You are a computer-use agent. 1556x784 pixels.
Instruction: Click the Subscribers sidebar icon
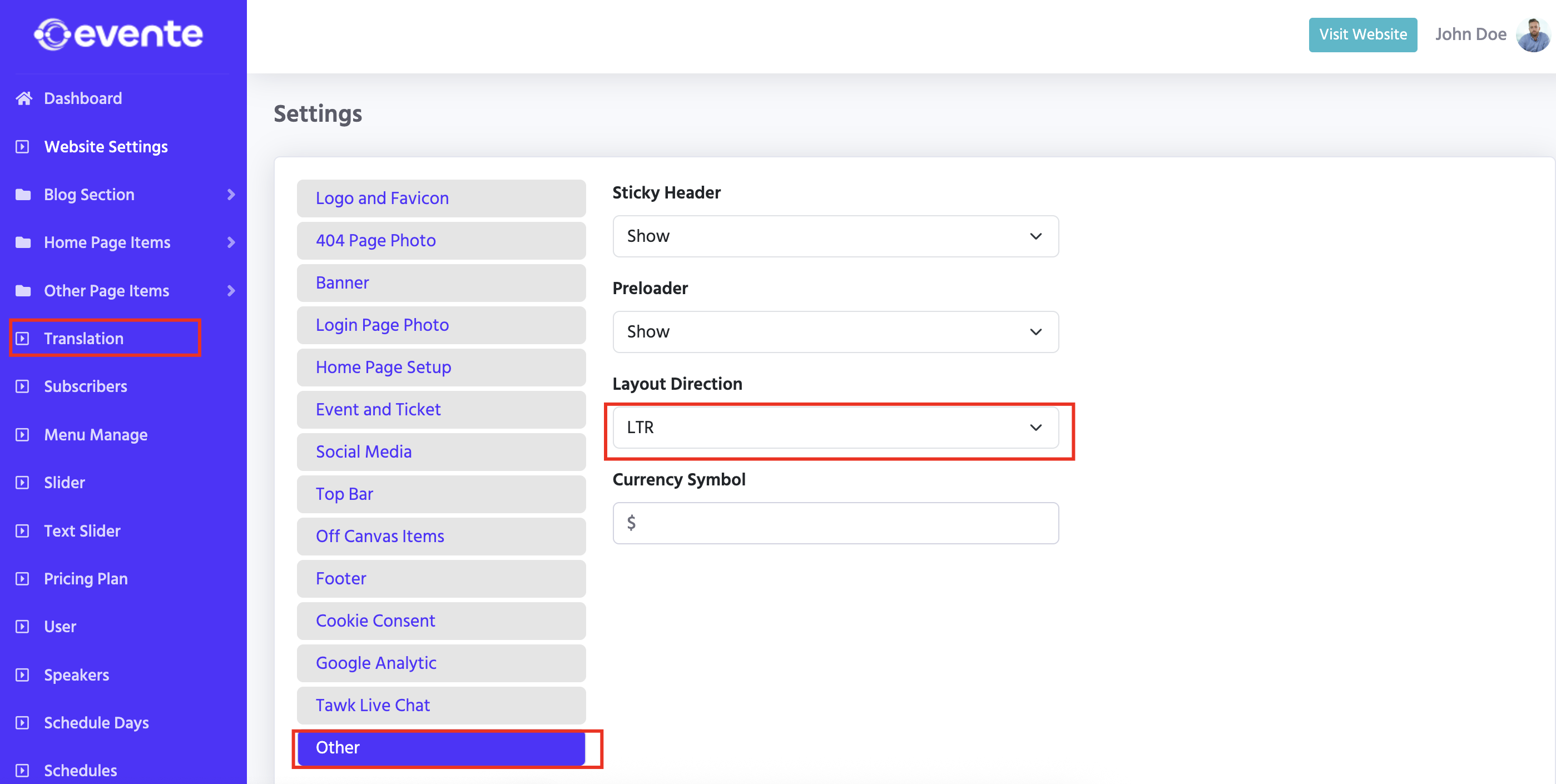pyautogui.click(x=22, y=386)
